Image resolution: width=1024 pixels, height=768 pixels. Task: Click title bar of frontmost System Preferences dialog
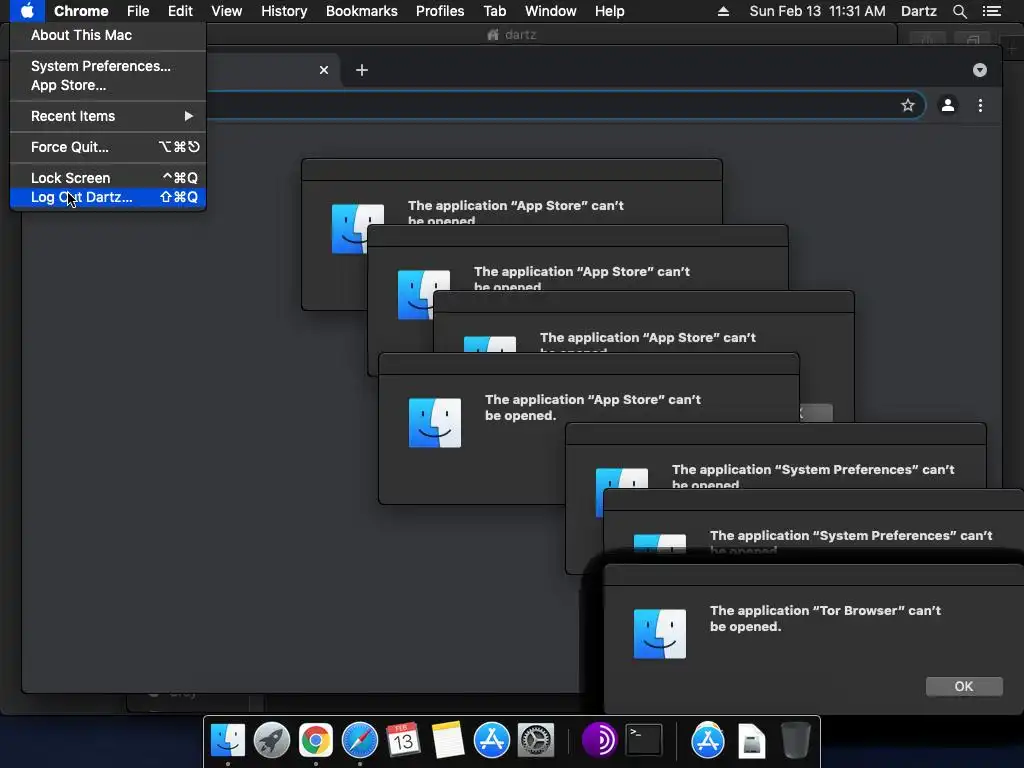[813, 500]
